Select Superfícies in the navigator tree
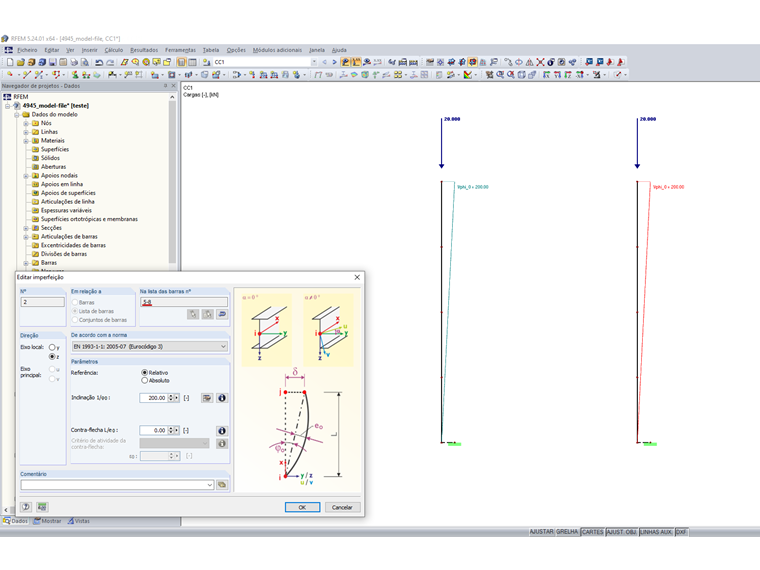 (55, 150)
